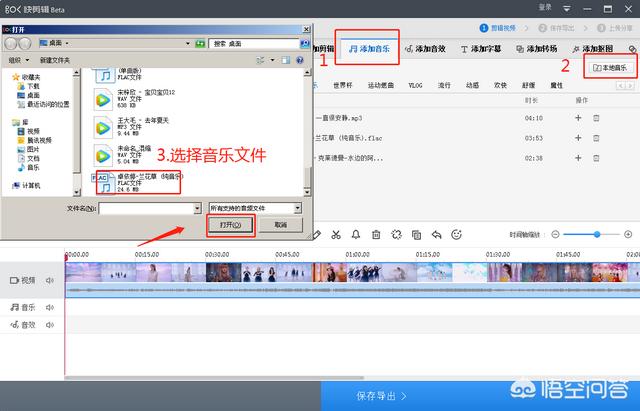Click 取消 button in file dialog

[281, 225]
